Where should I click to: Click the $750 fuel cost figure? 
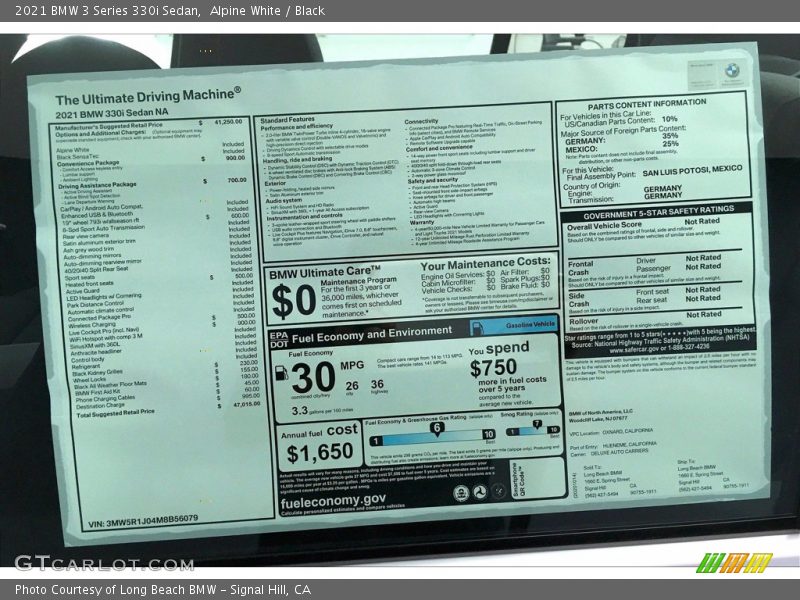click(x=493, y=368)
